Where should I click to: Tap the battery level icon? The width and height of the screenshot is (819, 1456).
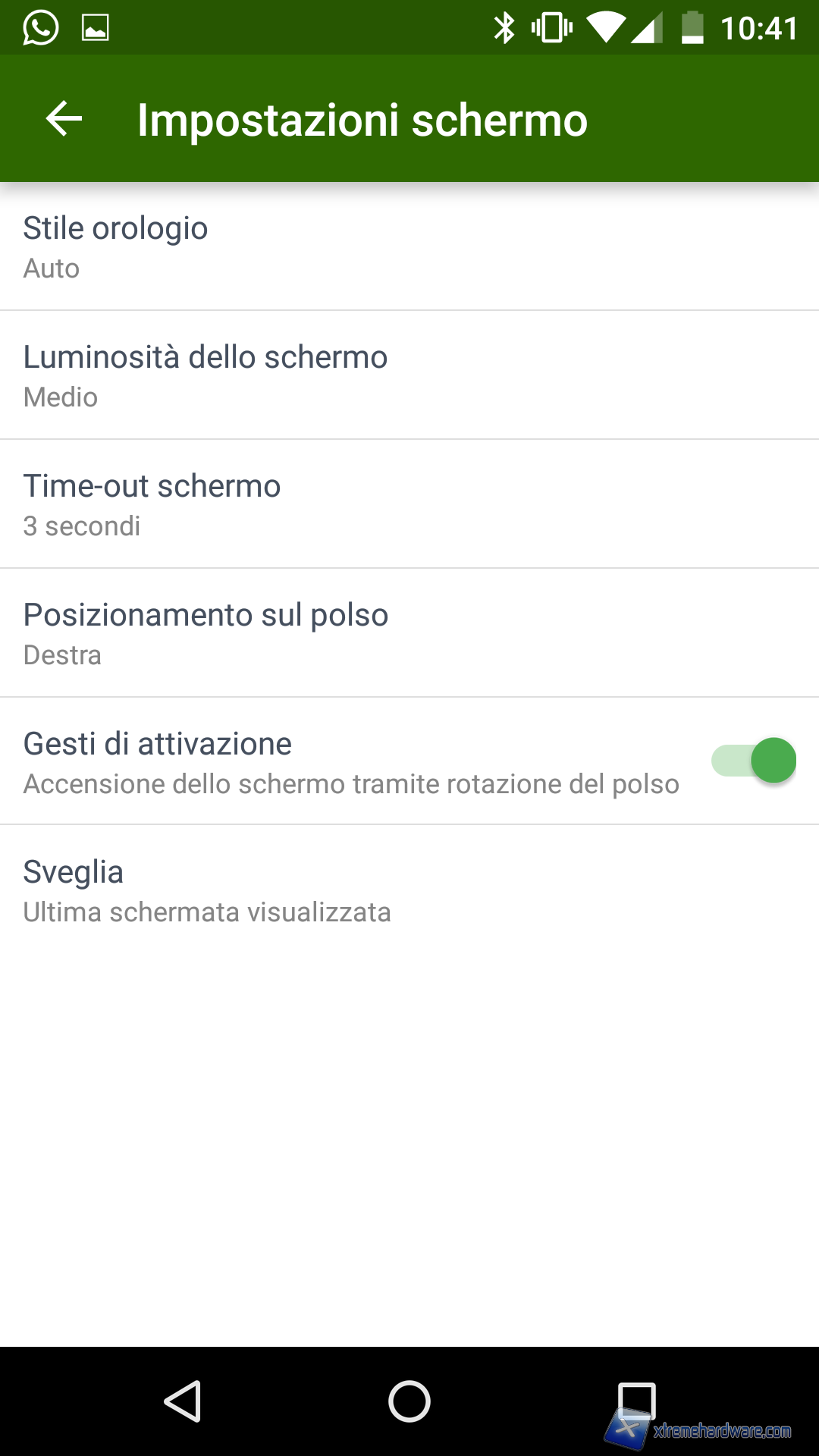coord(692,28)
